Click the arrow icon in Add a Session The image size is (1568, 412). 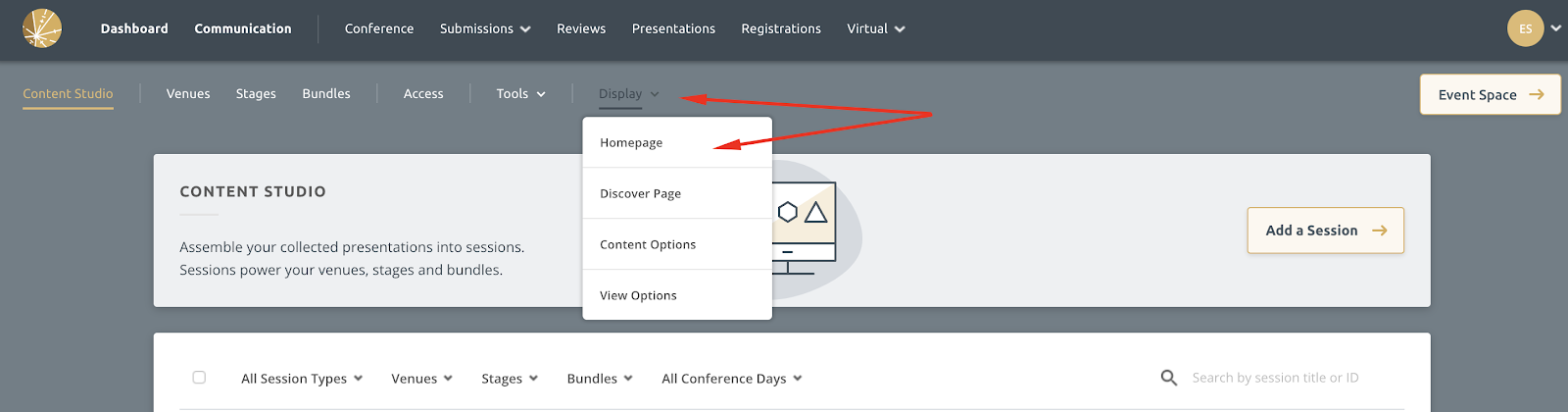(x=1379, y=231)
